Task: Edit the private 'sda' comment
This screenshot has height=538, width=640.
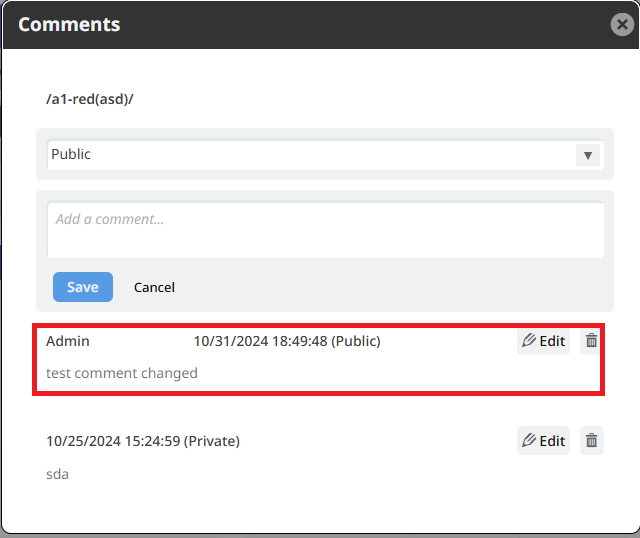Action: [543, 440]
